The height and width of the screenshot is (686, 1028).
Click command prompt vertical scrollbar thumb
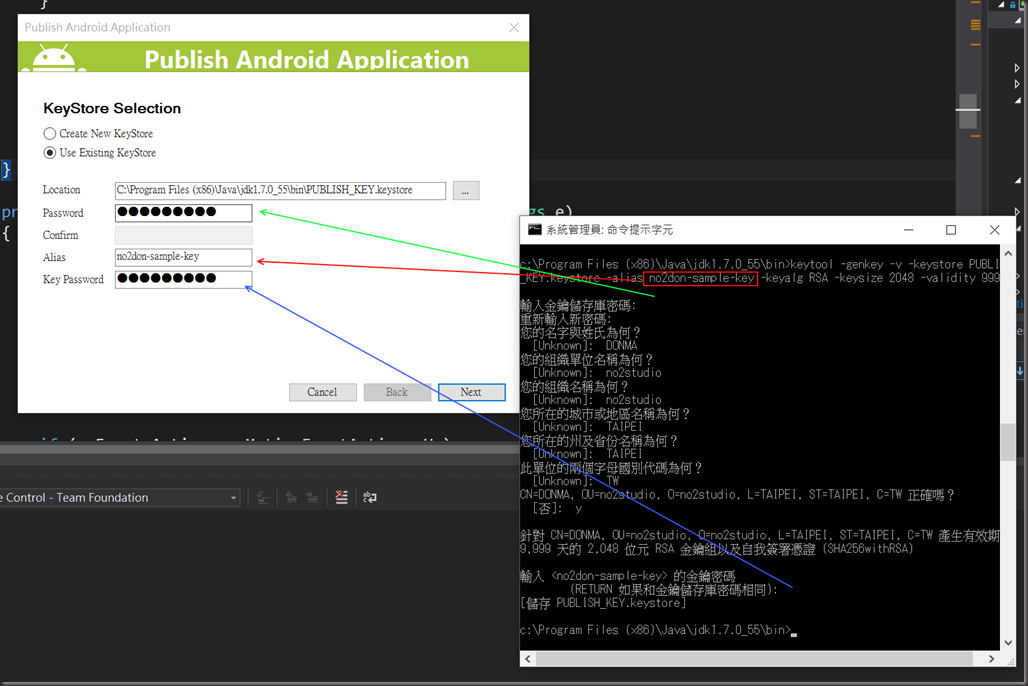(x=1008, y=443)
